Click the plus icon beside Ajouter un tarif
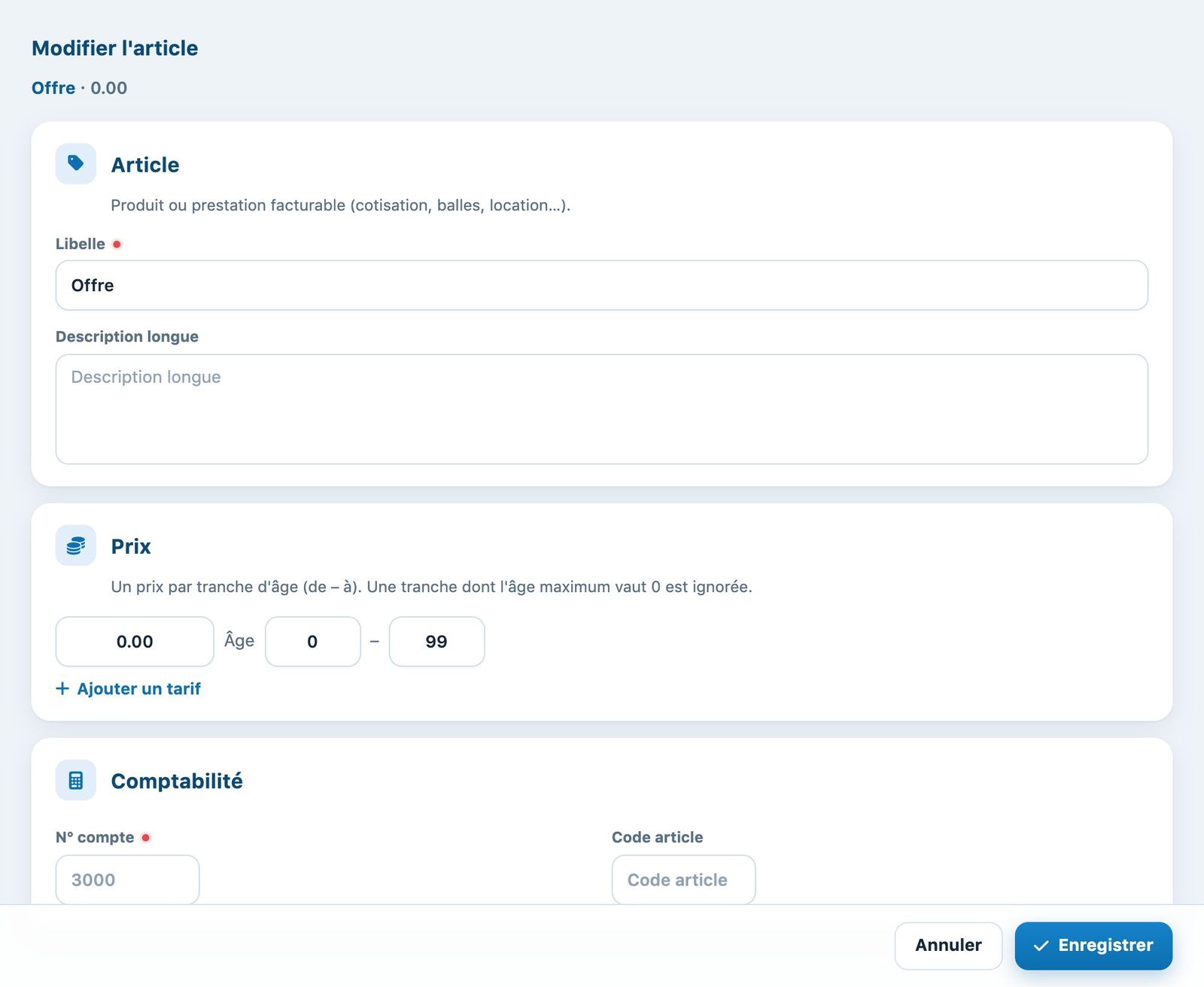The width and height of the screenshot is (1204, 987). pos(62,688)
